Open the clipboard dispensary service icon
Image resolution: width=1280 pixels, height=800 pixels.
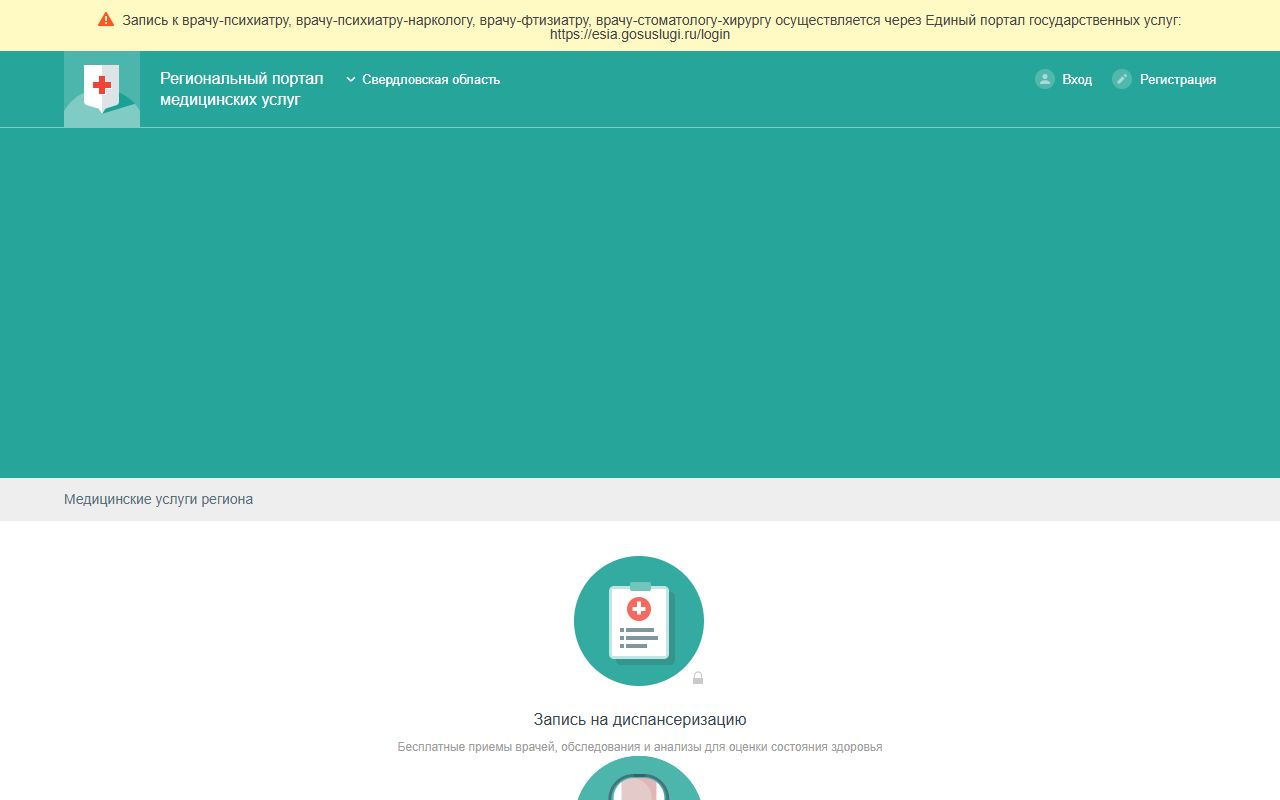(x=639, y=621)
